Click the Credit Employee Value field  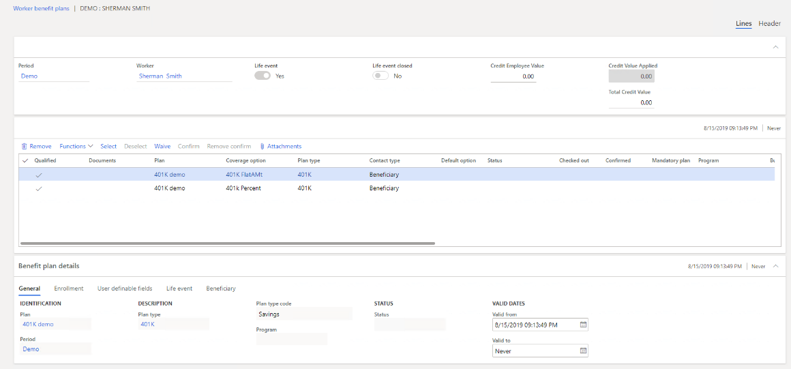coord(513,76)
